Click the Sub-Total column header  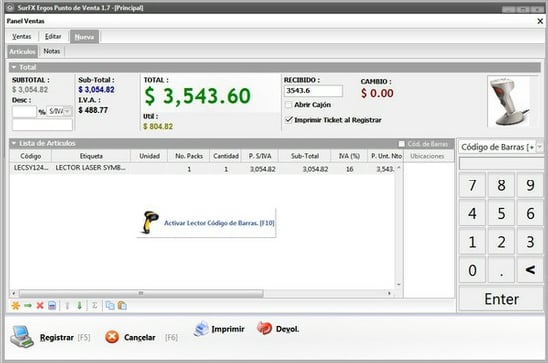click(x=305, y=156)
